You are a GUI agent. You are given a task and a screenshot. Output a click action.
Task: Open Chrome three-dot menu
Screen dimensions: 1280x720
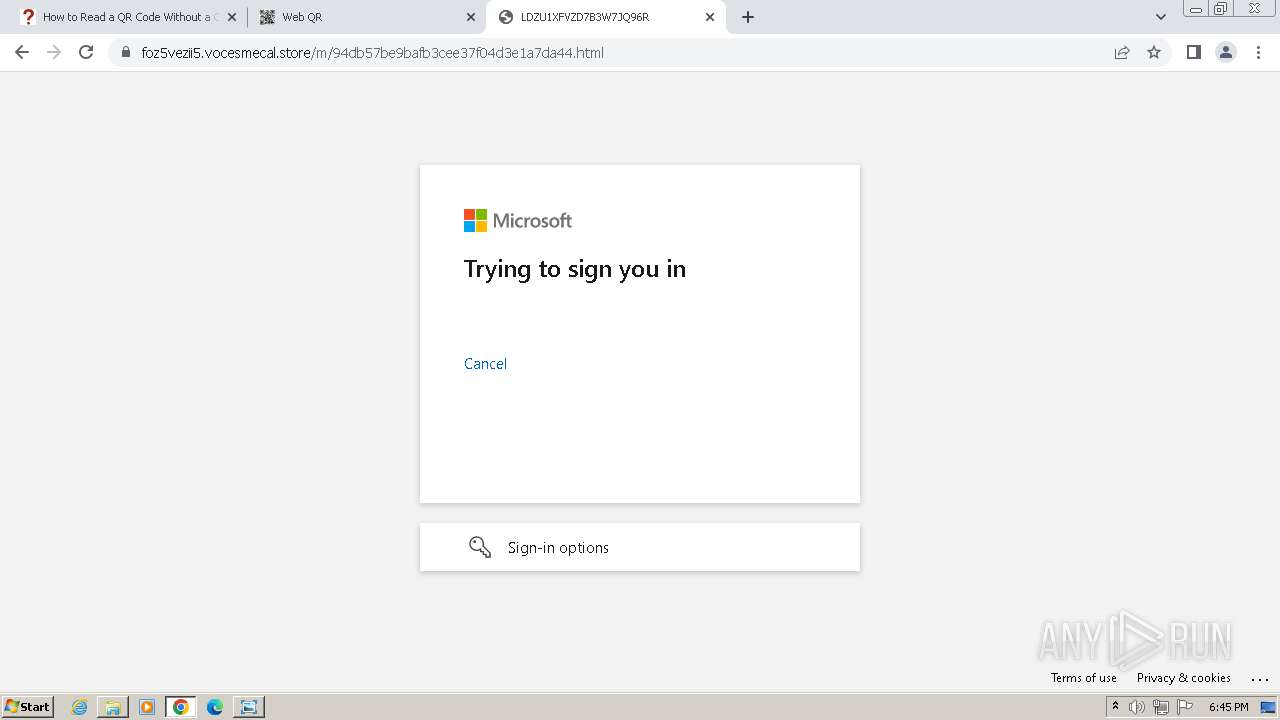coord(1259,52)
